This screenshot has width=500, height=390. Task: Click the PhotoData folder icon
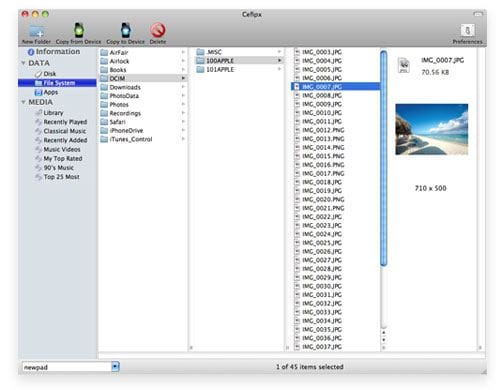coord(104,96)
